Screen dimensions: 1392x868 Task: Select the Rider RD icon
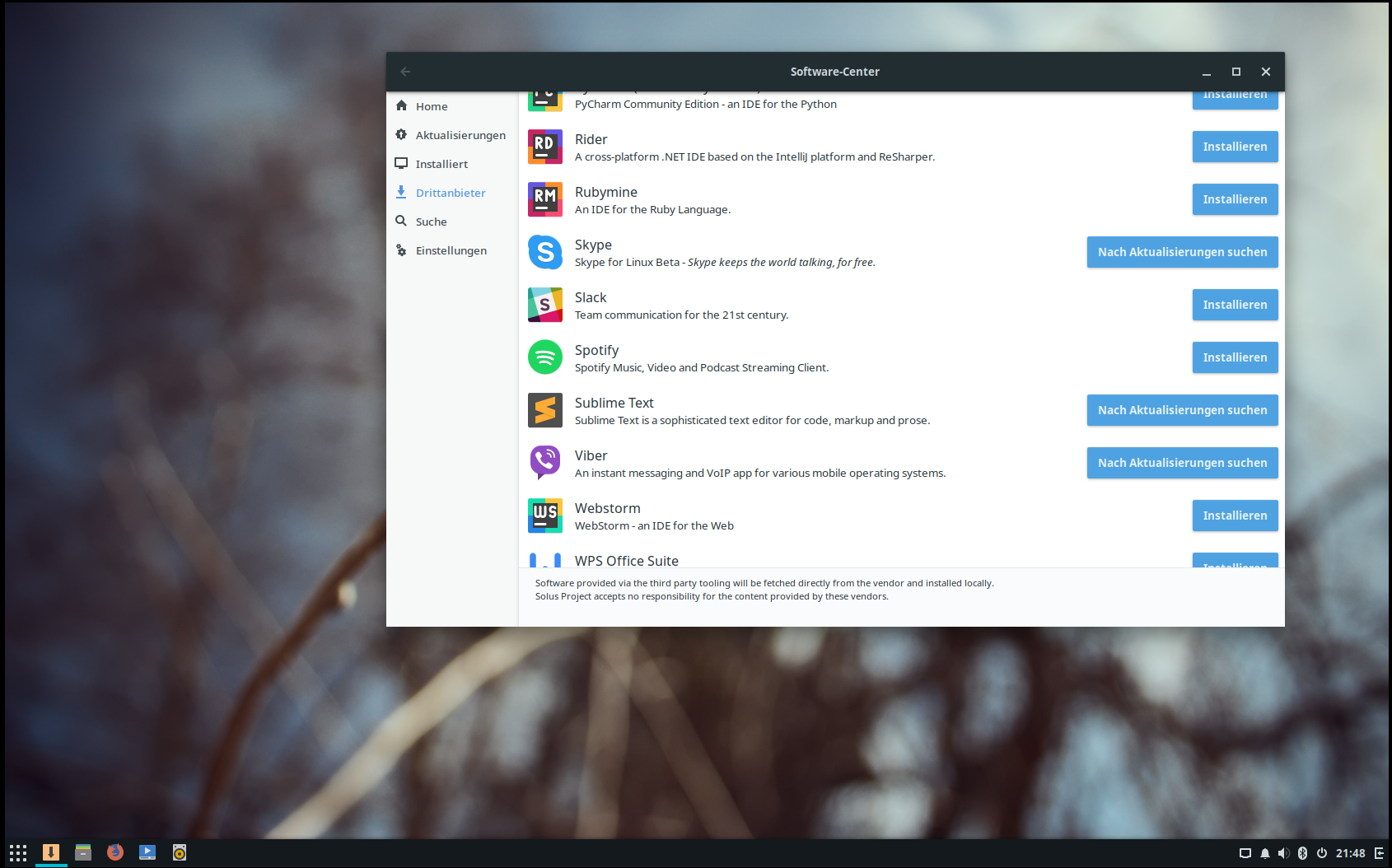pyautogui.click(x=544, y=147)
